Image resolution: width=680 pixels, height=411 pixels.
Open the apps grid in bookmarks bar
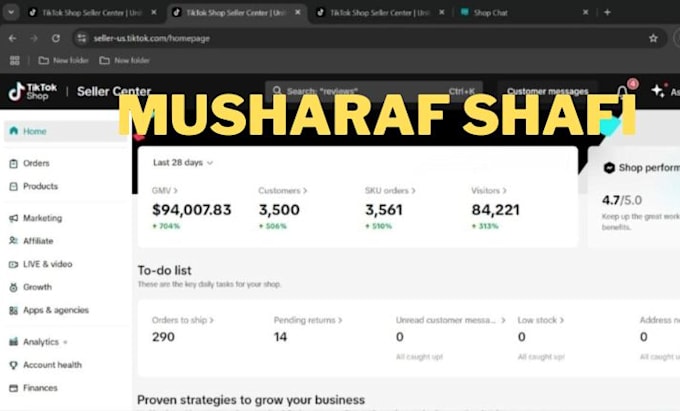[15, 60]
